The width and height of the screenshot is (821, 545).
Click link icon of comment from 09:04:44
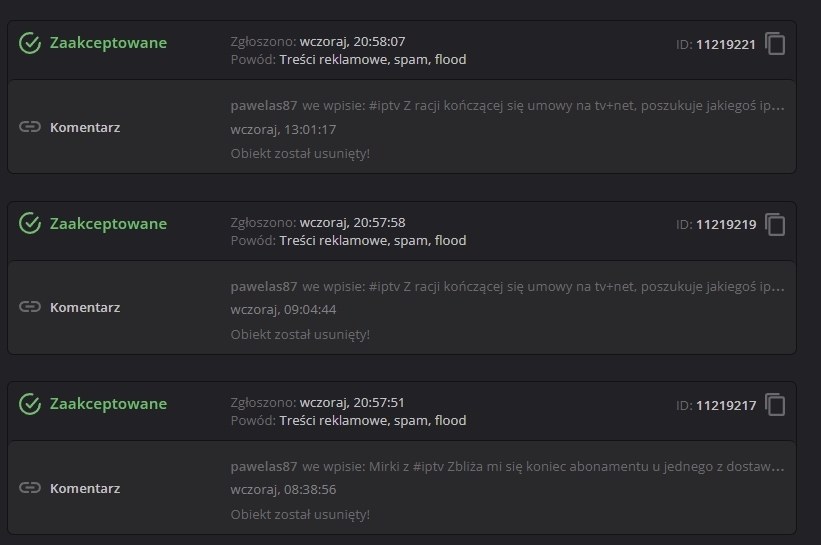(x=30, y=307)
